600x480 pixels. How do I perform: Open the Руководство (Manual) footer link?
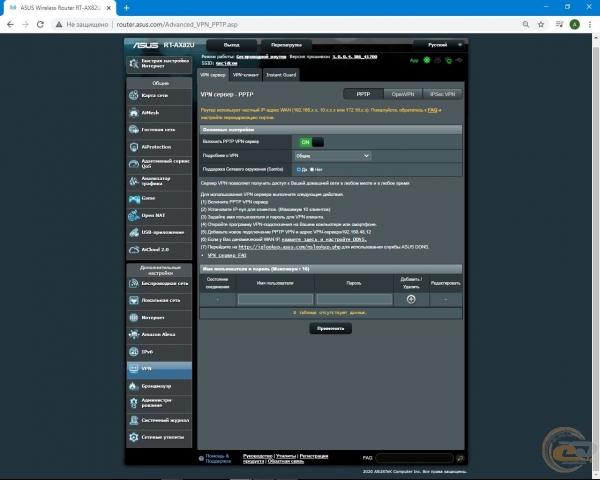(258, 456)
